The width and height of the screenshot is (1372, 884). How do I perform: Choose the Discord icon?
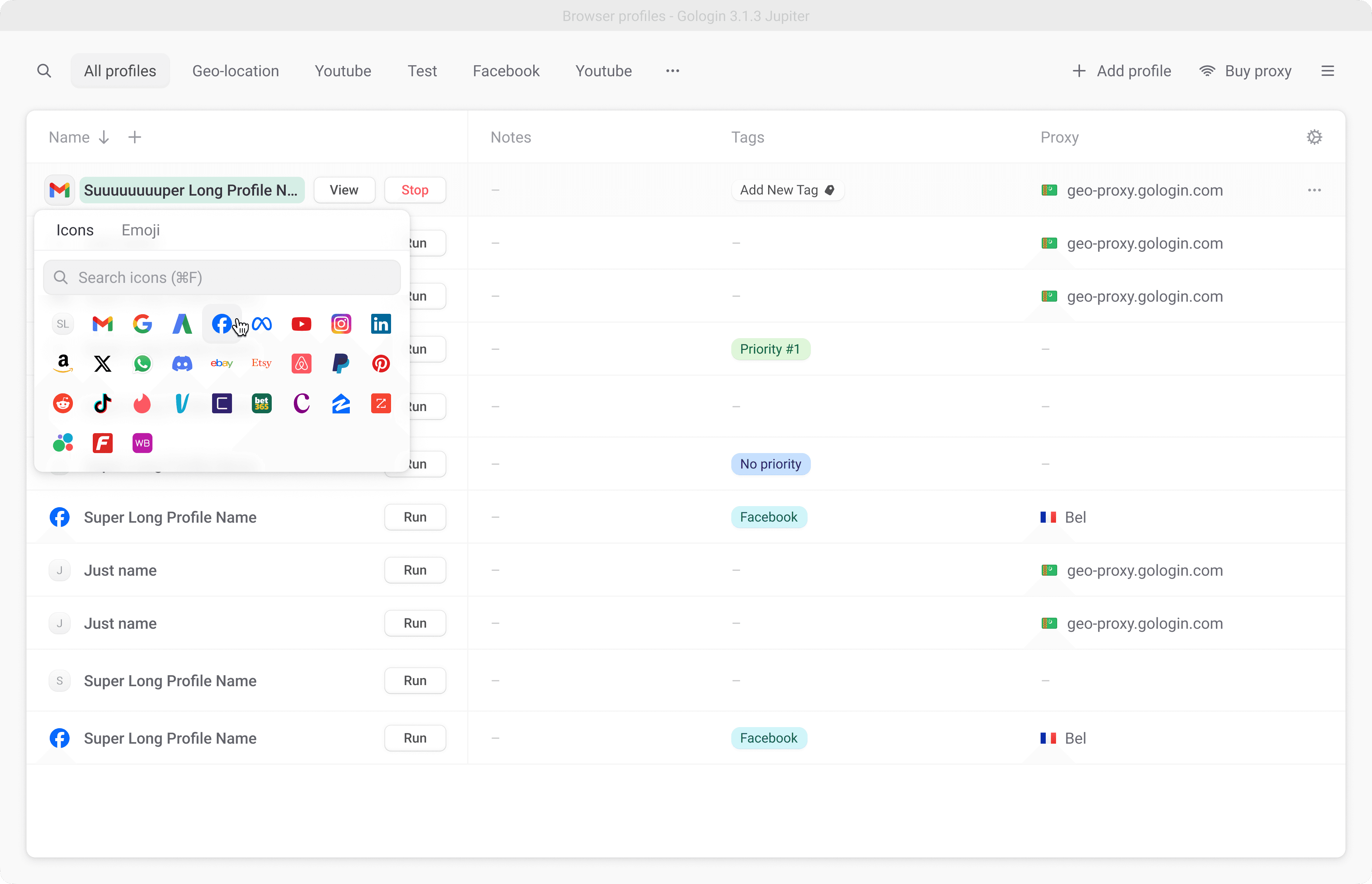pyautogui.click(x=182, y=363)
